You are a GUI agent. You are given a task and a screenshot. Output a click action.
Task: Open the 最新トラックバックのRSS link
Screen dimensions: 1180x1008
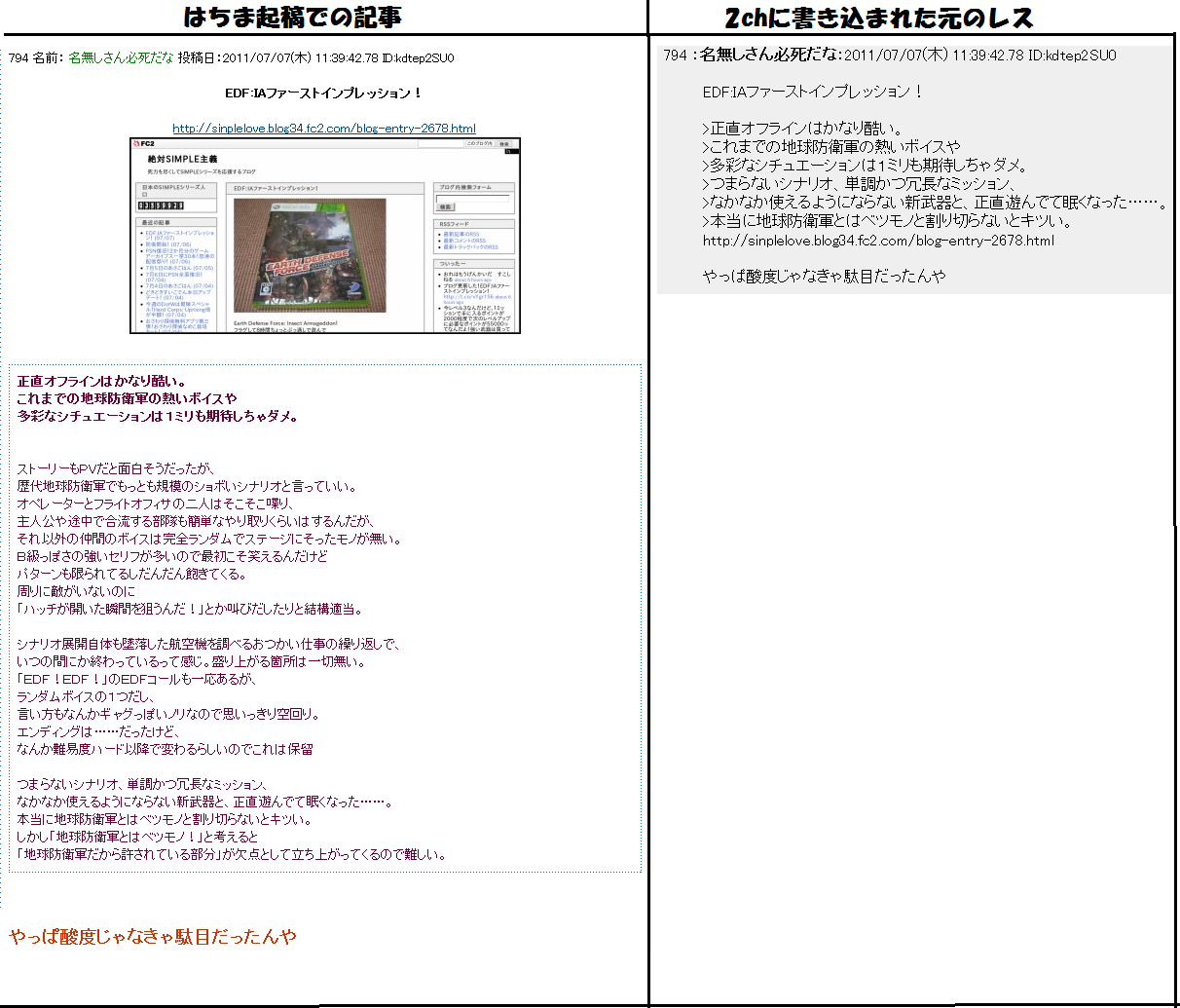tap(469, 246)
